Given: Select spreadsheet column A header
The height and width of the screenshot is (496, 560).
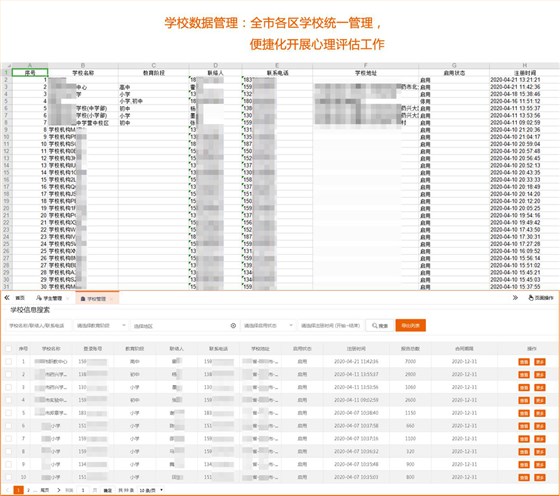Looking at the screenshot, I should [x=30, y=65].
